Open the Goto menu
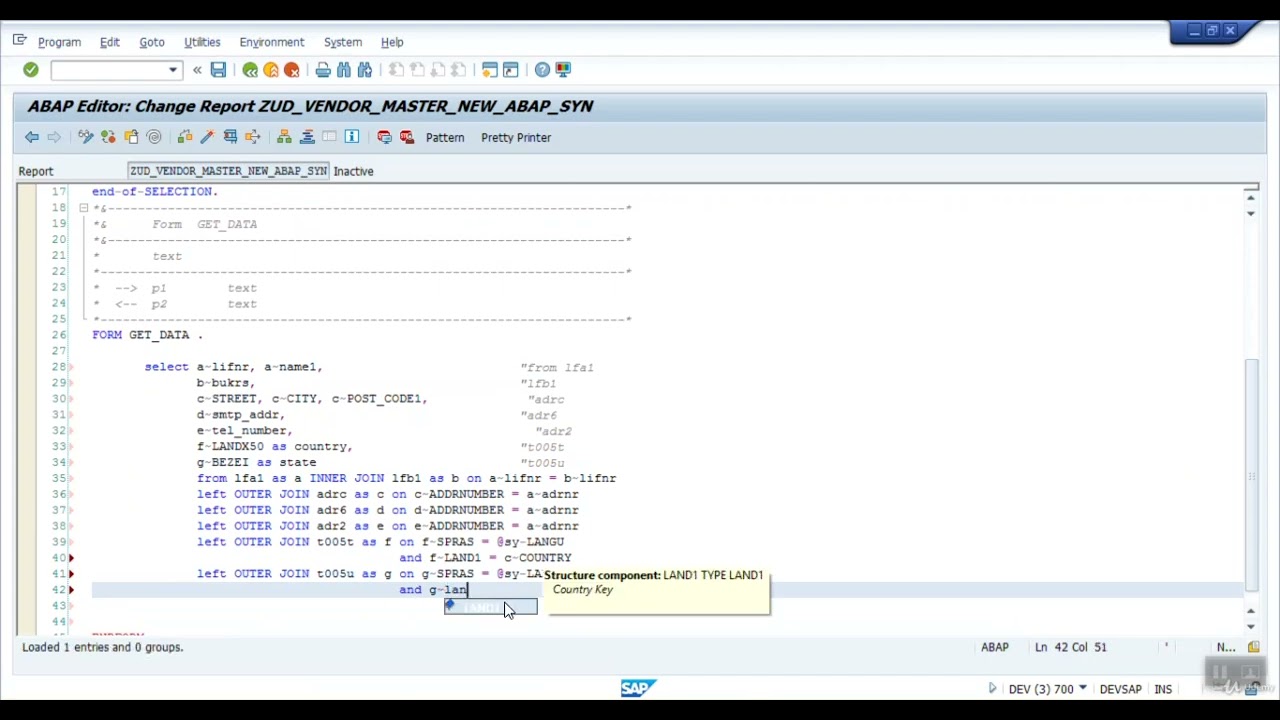The width and height of the screenshot is (1280, 720). [152, 42]
